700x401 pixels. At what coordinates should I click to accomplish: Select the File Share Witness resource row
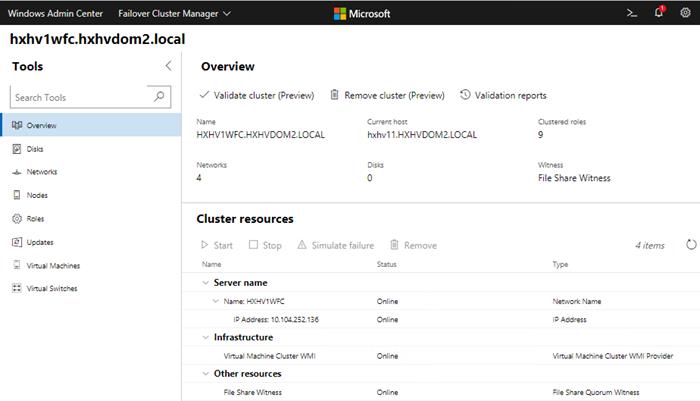tap(441, 392)
